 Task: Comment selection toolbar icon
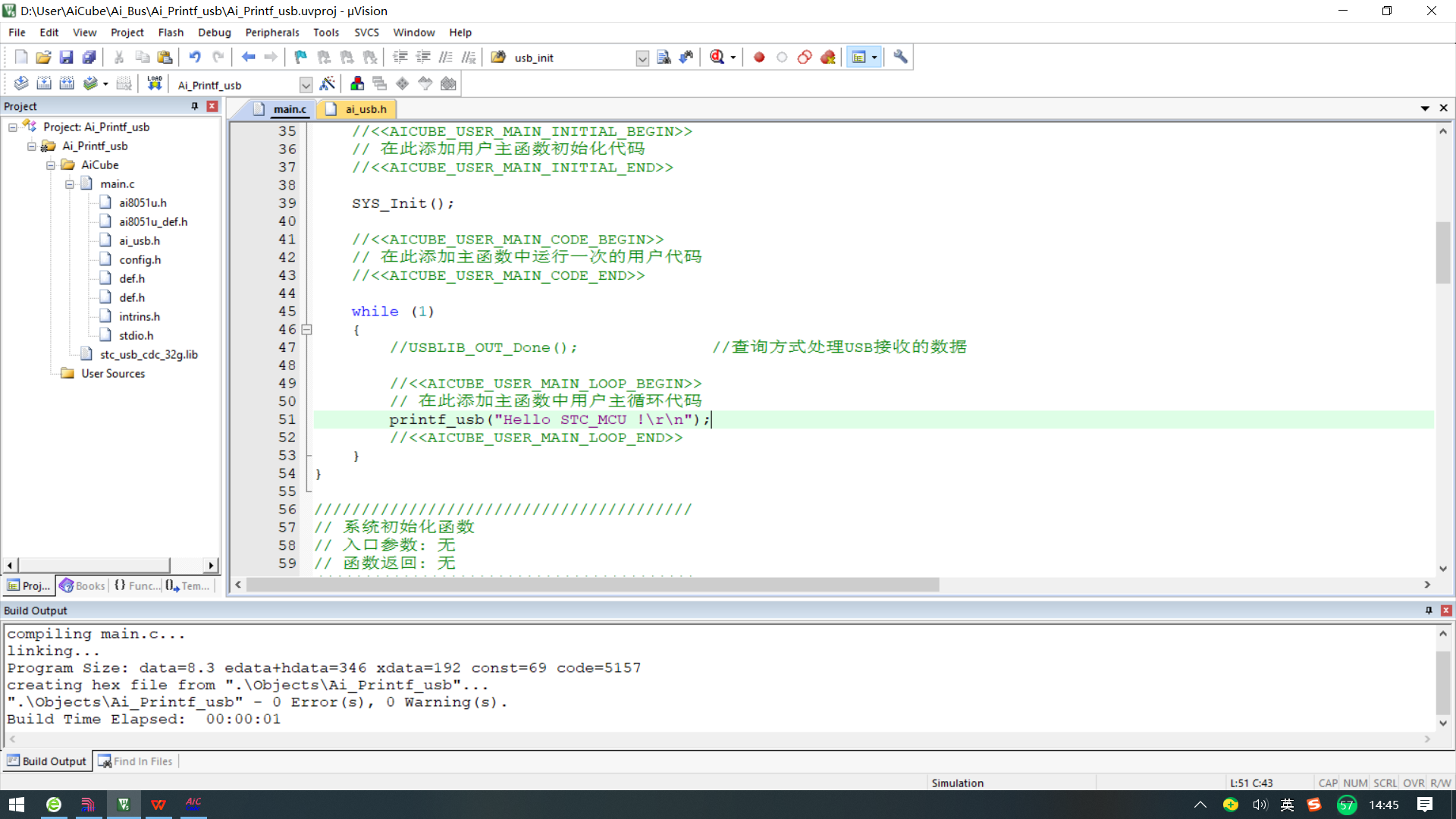click(446, 58)
